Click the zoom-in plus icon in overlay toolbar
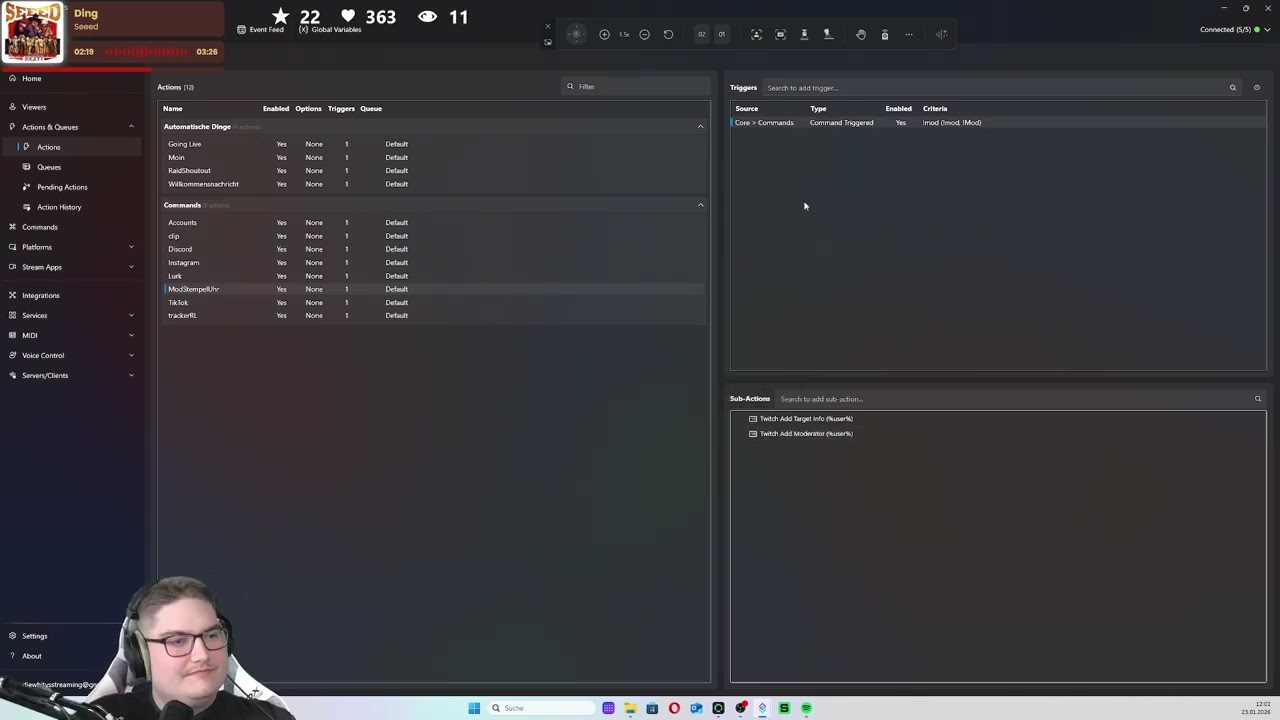This screenshot has width=1280, height=720. [604, 34]
